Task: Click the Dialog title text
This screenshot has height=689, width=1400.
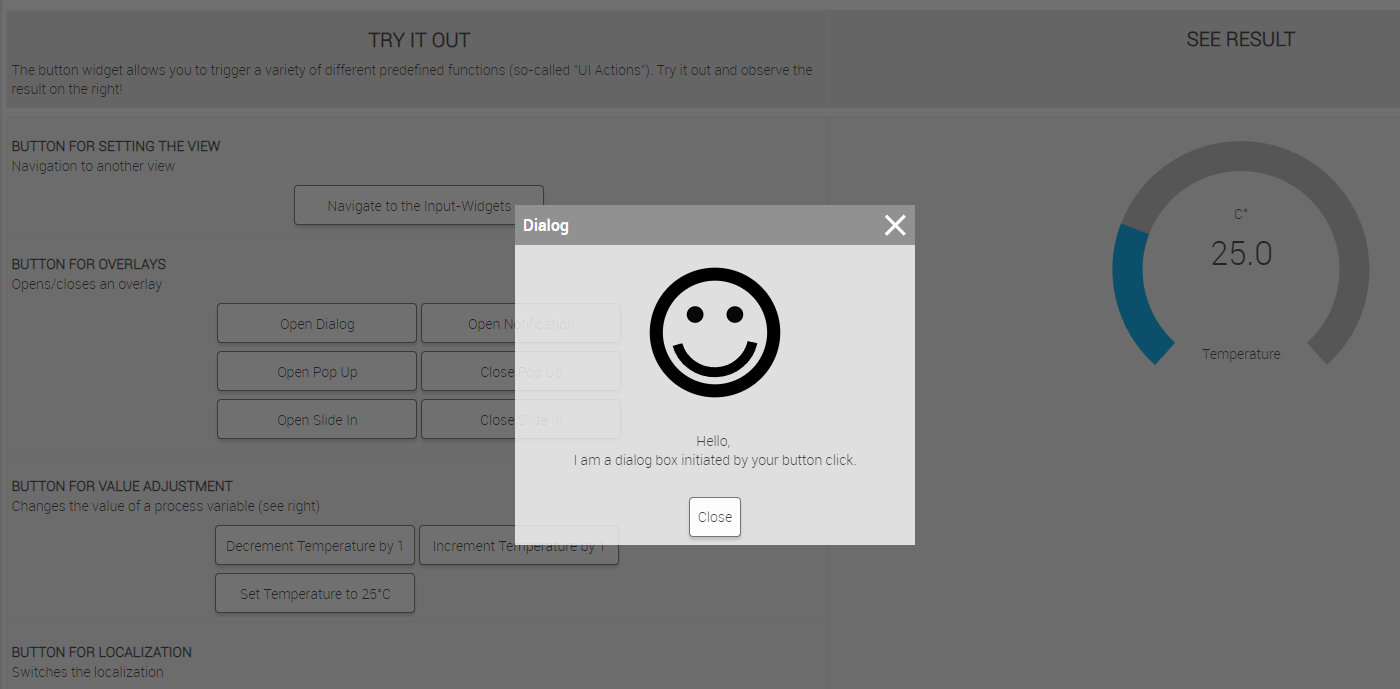Action: pos(546,226)
